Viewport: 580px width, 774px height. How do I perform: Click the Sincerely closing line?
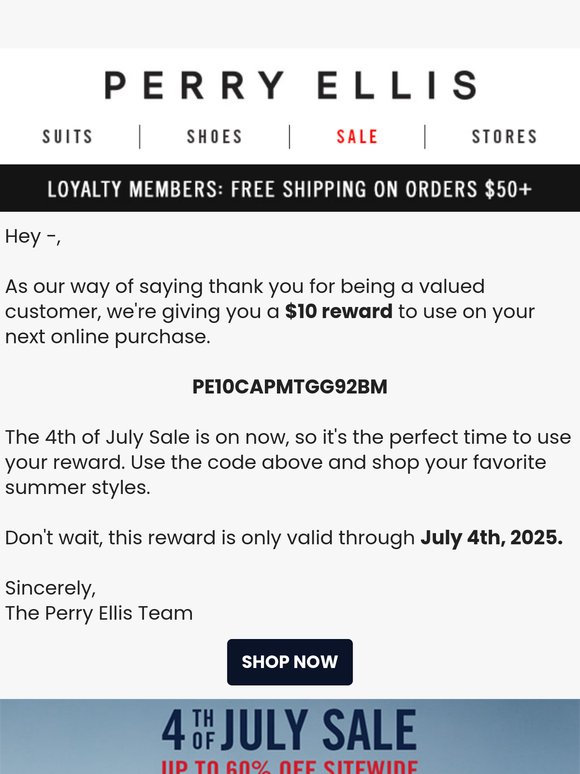(x=50, y=588)
